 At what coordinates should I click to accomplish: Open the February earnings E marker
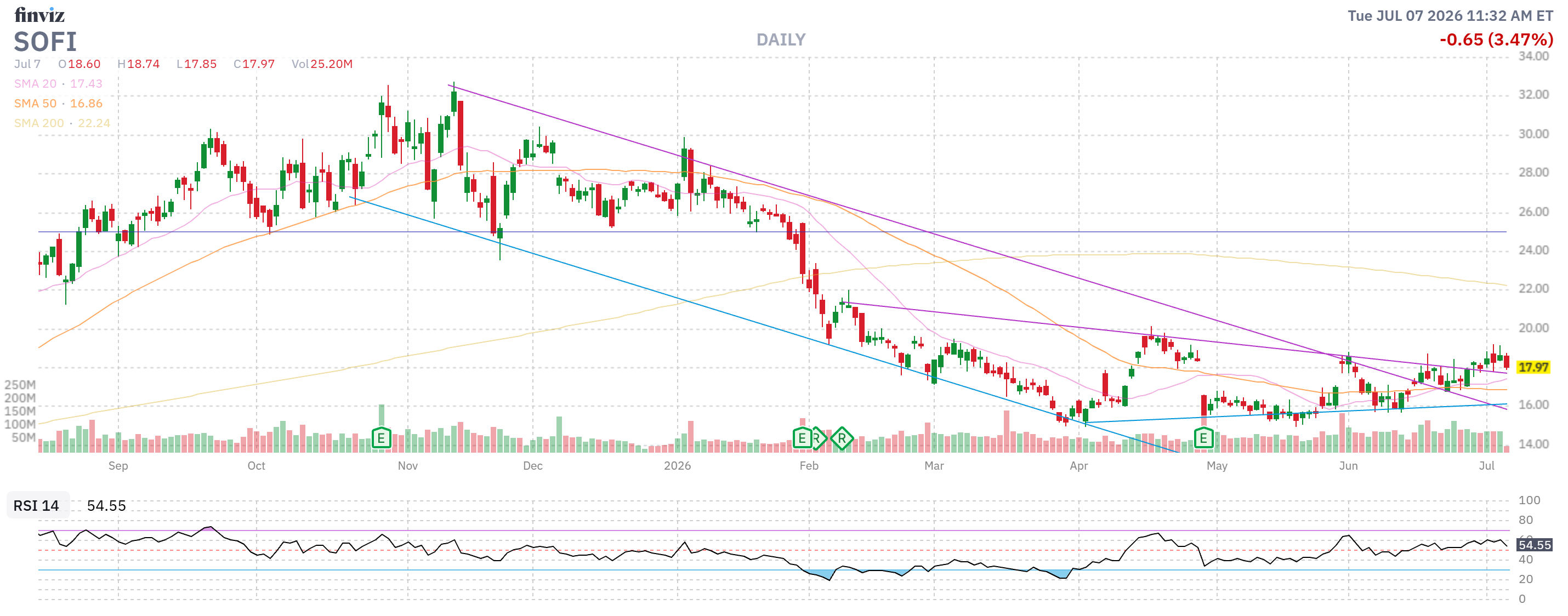coord(802,438)
